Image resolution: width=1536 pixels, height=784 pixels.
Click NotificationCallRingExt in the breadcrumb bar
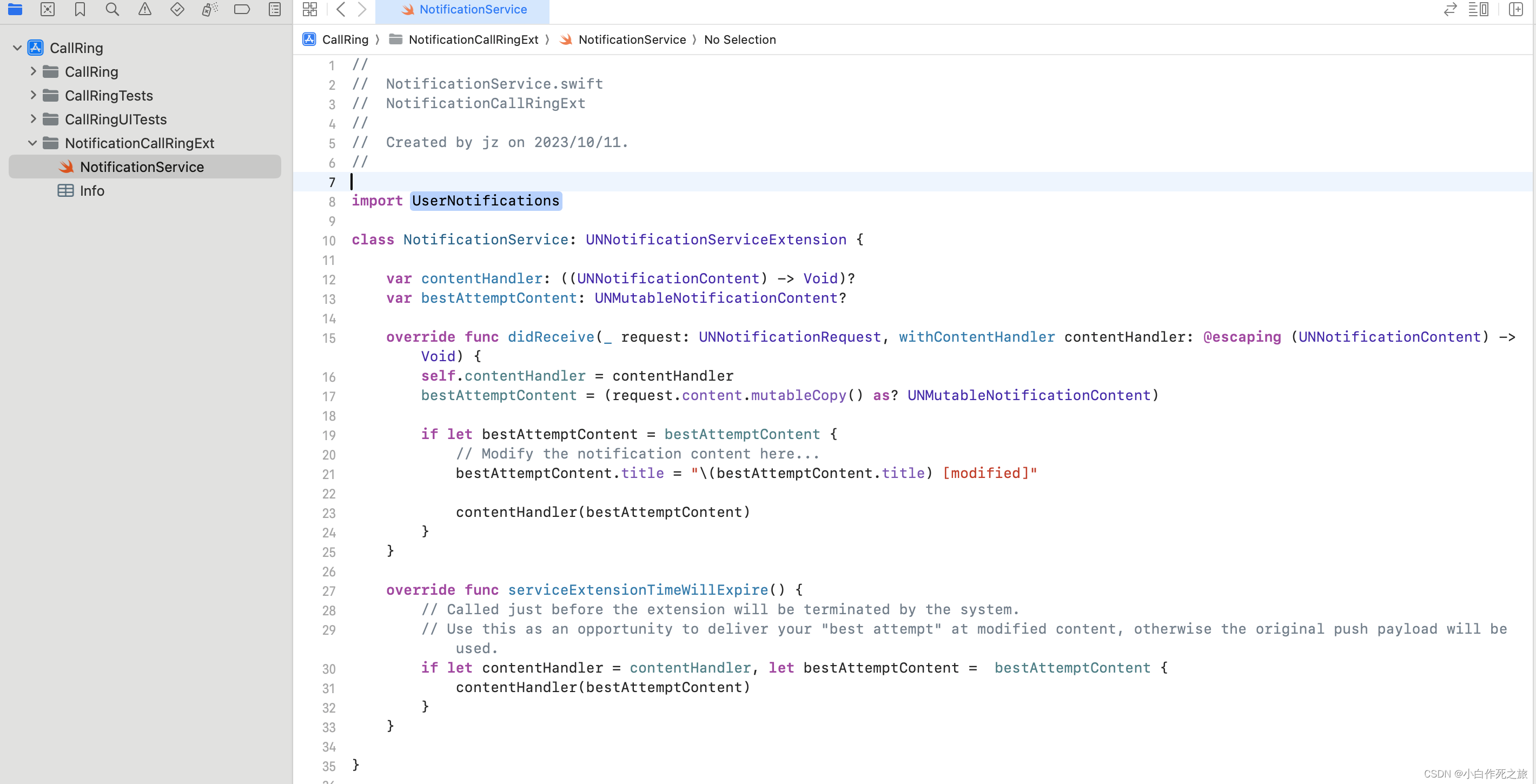(x=473, y=39)
